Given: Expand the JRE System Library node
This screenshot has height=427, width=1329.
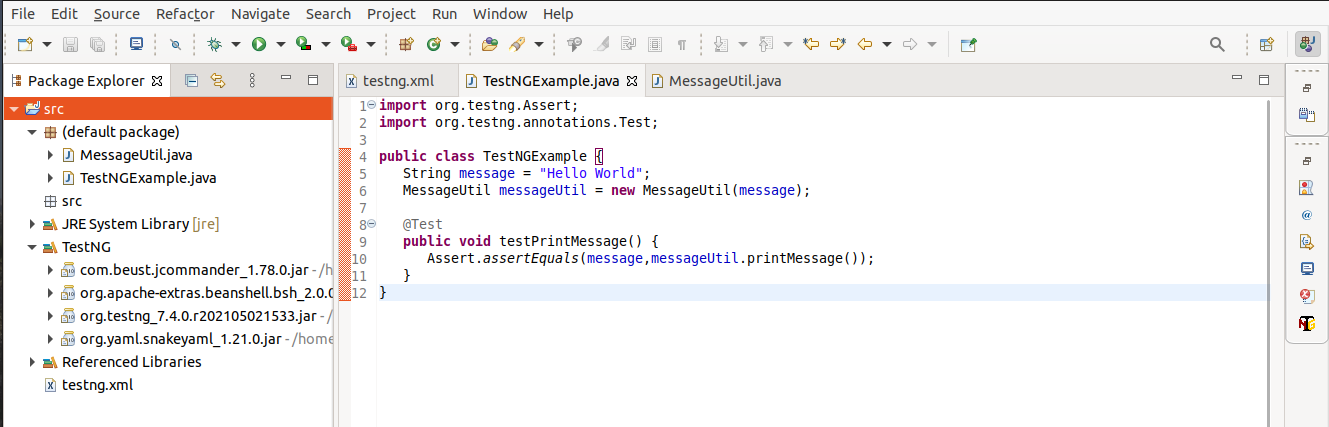Looking at the screenshot, I should (33, 224).
